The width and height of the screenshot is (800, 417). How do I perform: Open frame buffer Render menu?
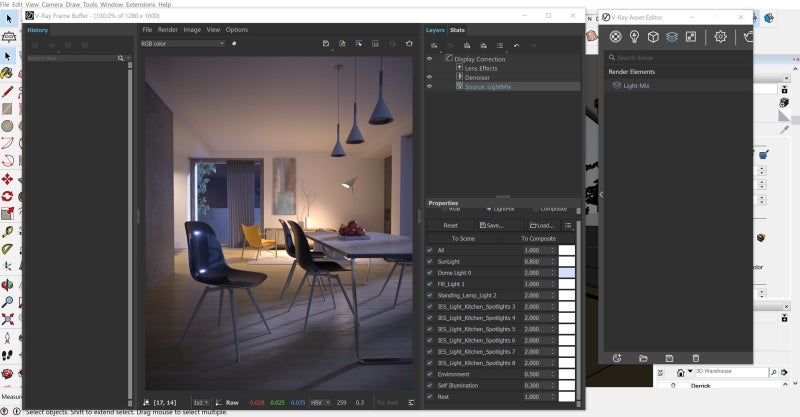[x=168, y=30]
